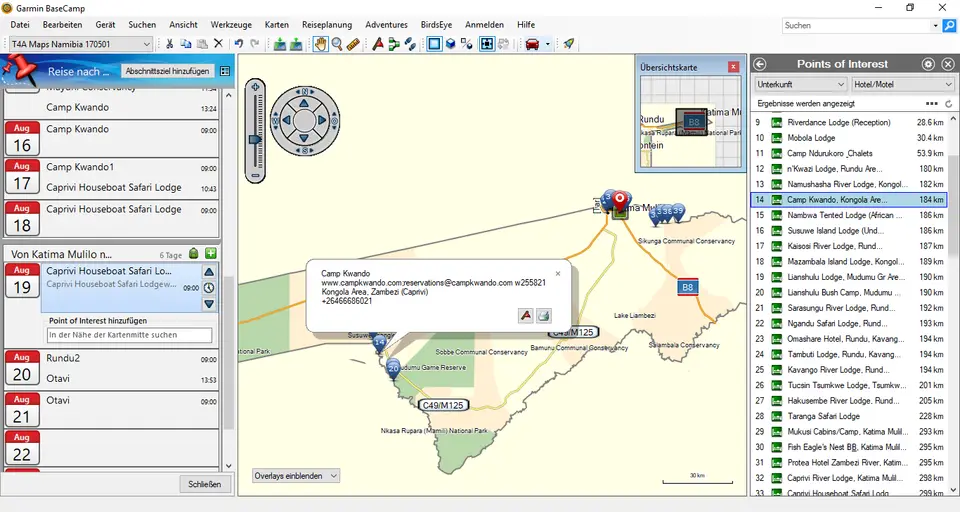The height and width of the screenshot is (512, 960).
Task: Open the Reiseplanung menu
Action: [327, 25]
